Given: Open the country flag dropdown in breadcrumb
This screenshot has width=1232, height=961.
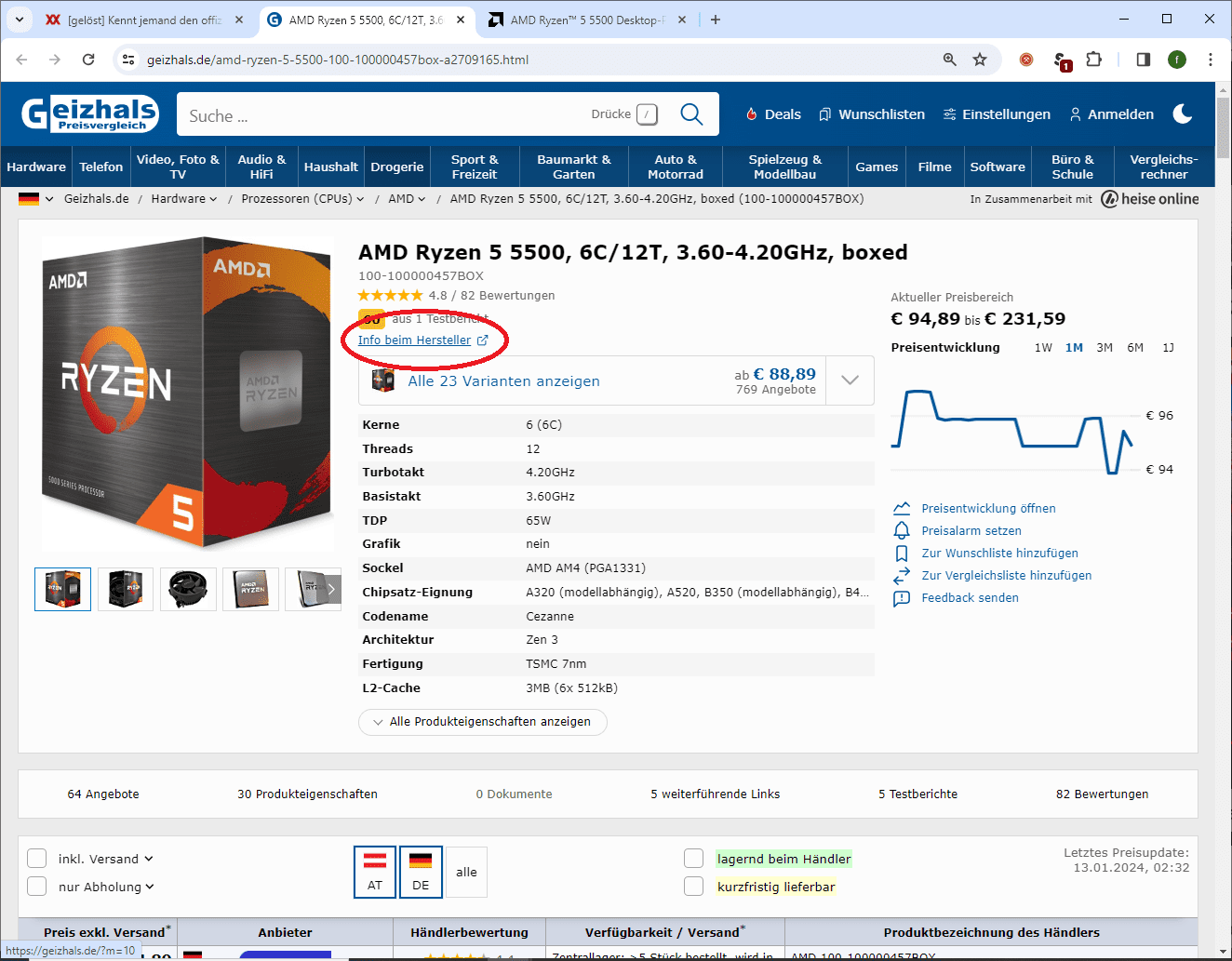Looking at the screenshot, I should click(x=36, y=199).
